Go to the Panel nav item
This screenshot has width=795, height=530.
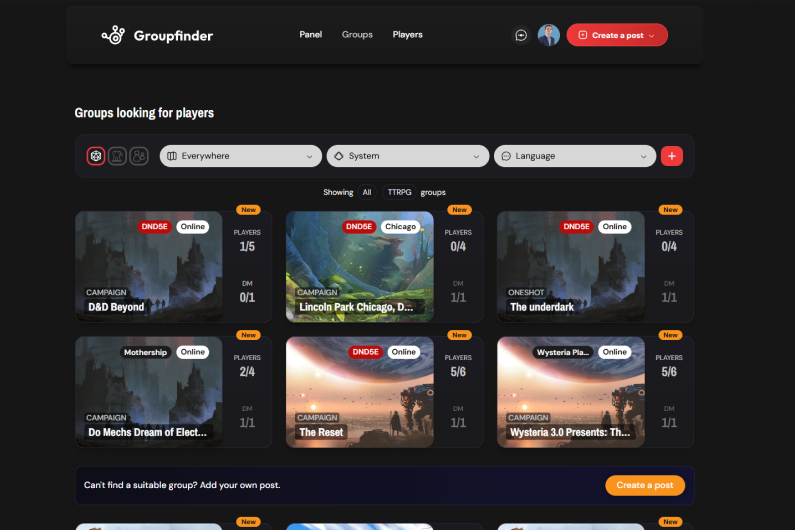coord(310,34)
